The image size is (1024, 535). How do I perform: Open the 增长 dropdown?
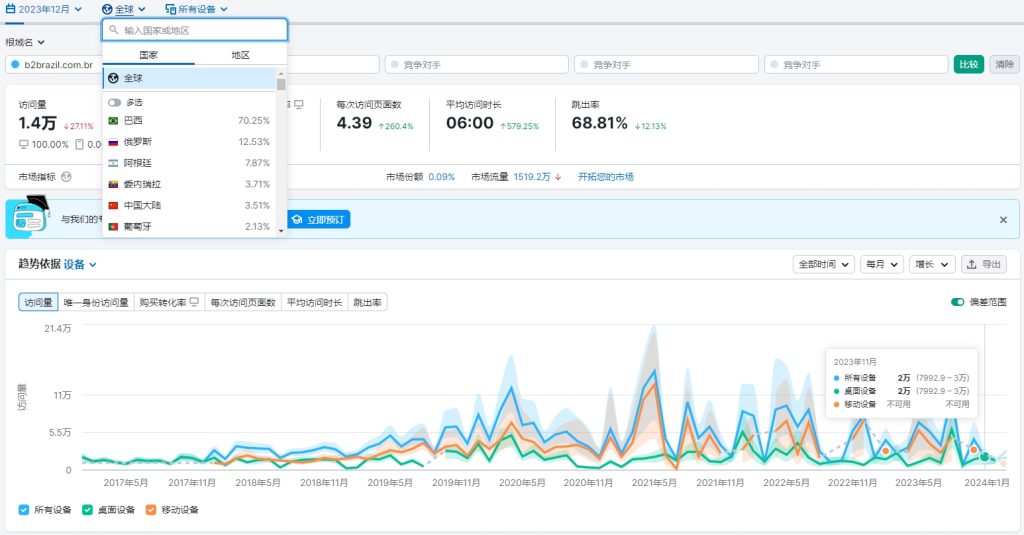pos(932,265)
